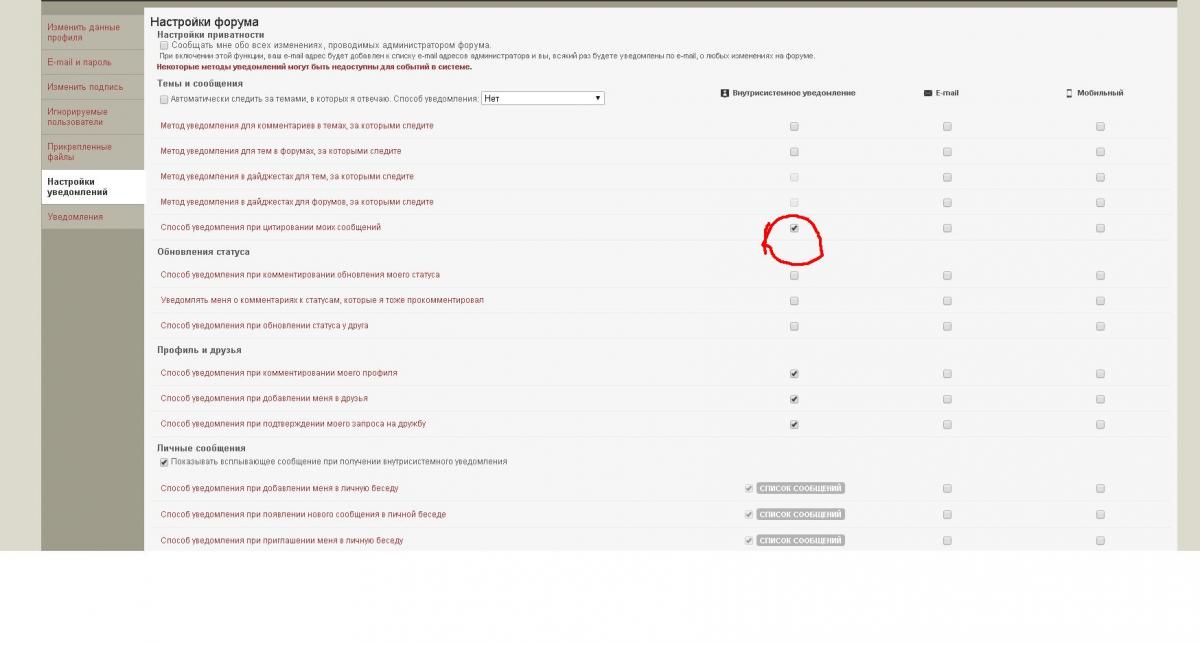1200x645 pixels.
Task: Enable e-mail notification when added to personal conversation
Action: [947, 489]
